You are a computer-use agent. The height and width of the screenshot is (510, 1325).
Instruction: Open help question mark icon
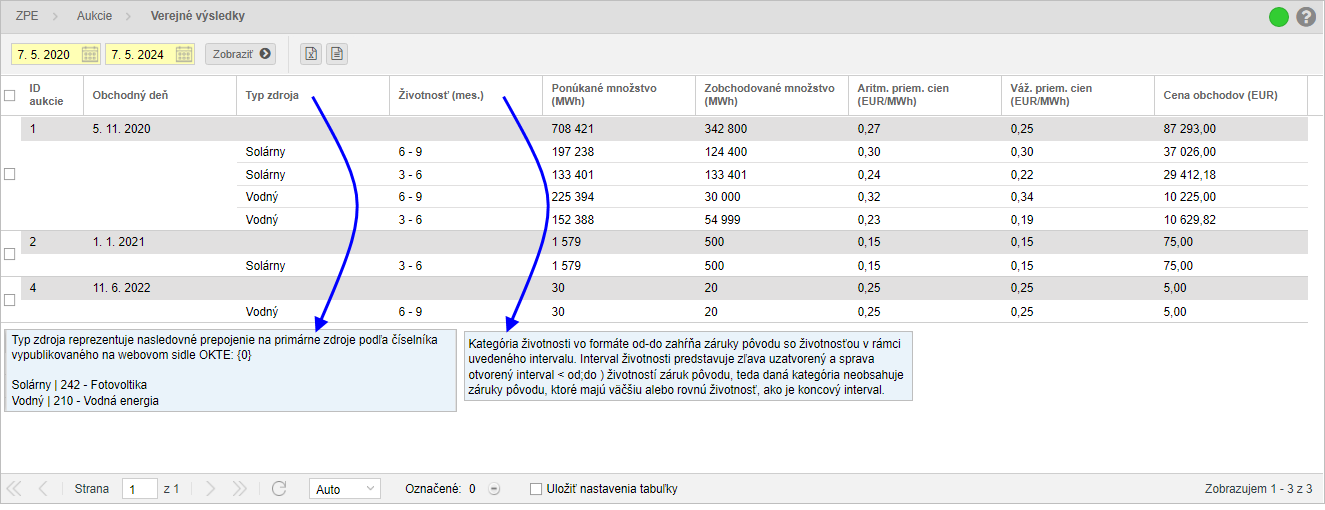point(1305,17)
